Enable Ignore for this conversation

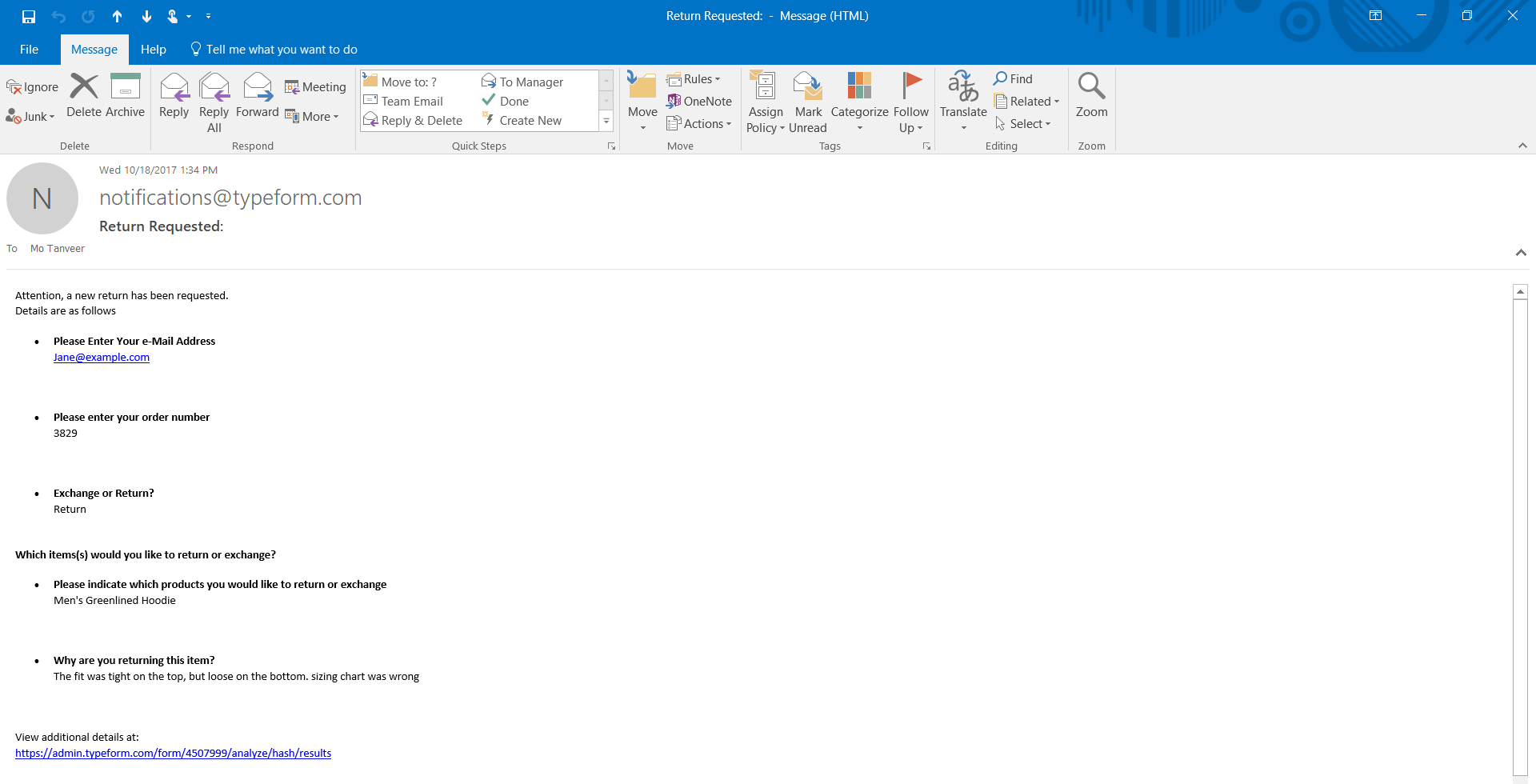(x=32, y=86)
